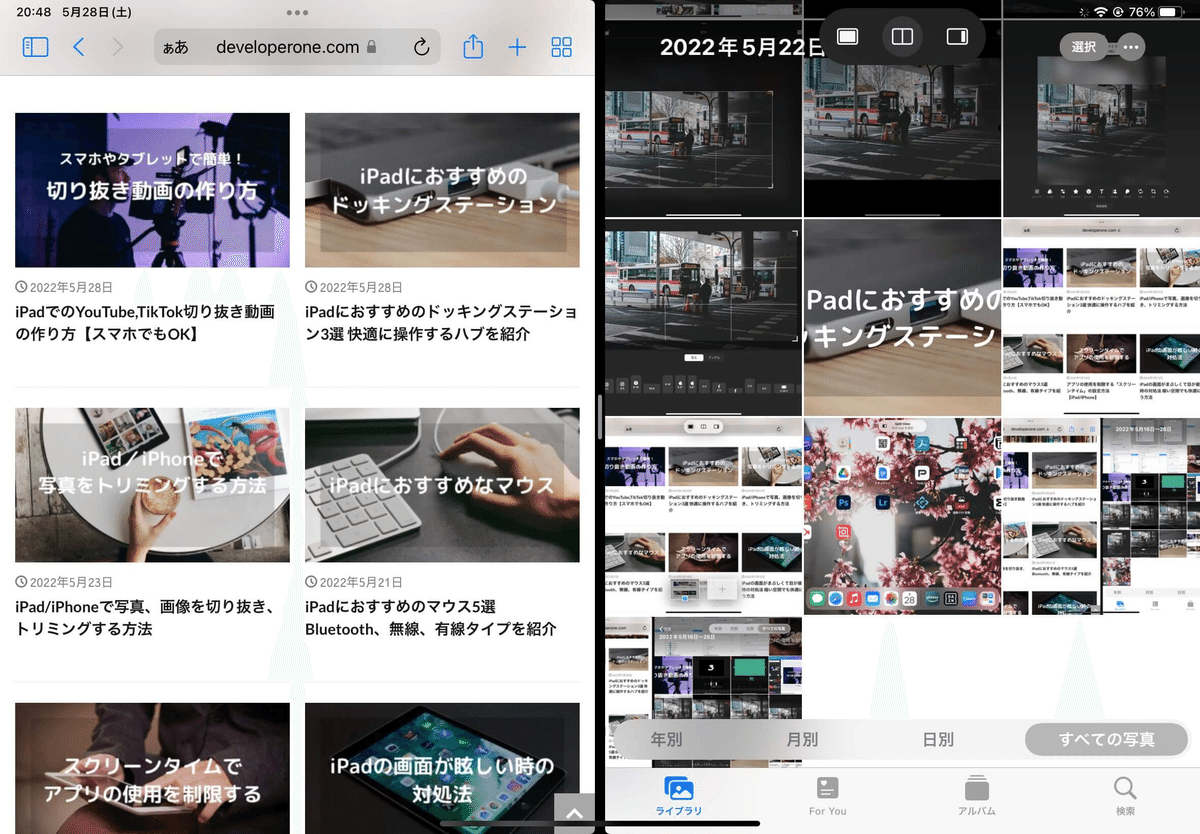Tap the back navigation arrow in Safari
1200x834 pixels.
[79, 47]
